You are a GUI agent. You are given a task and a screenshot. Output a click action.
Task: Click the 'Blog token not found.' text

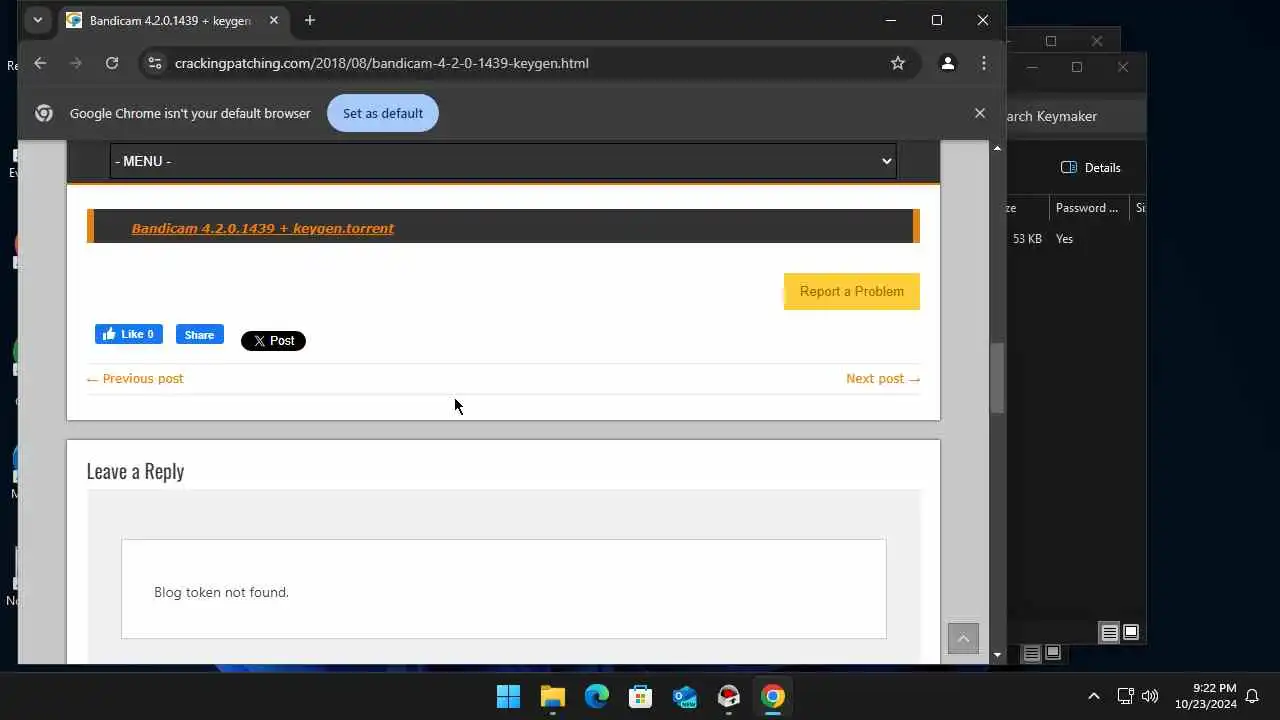[221, 592]
